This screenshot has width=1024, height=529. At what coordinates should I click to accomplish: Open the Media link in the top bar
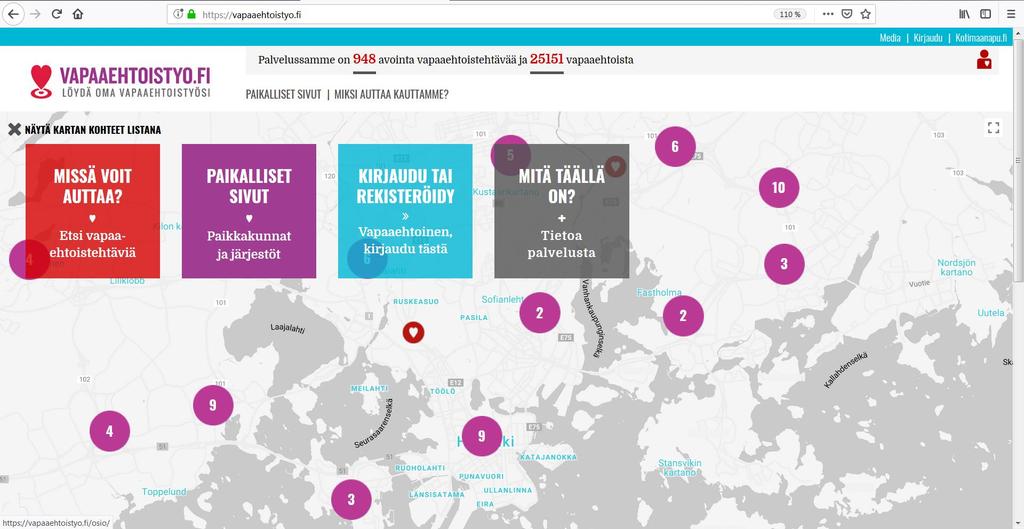[890, 38]
